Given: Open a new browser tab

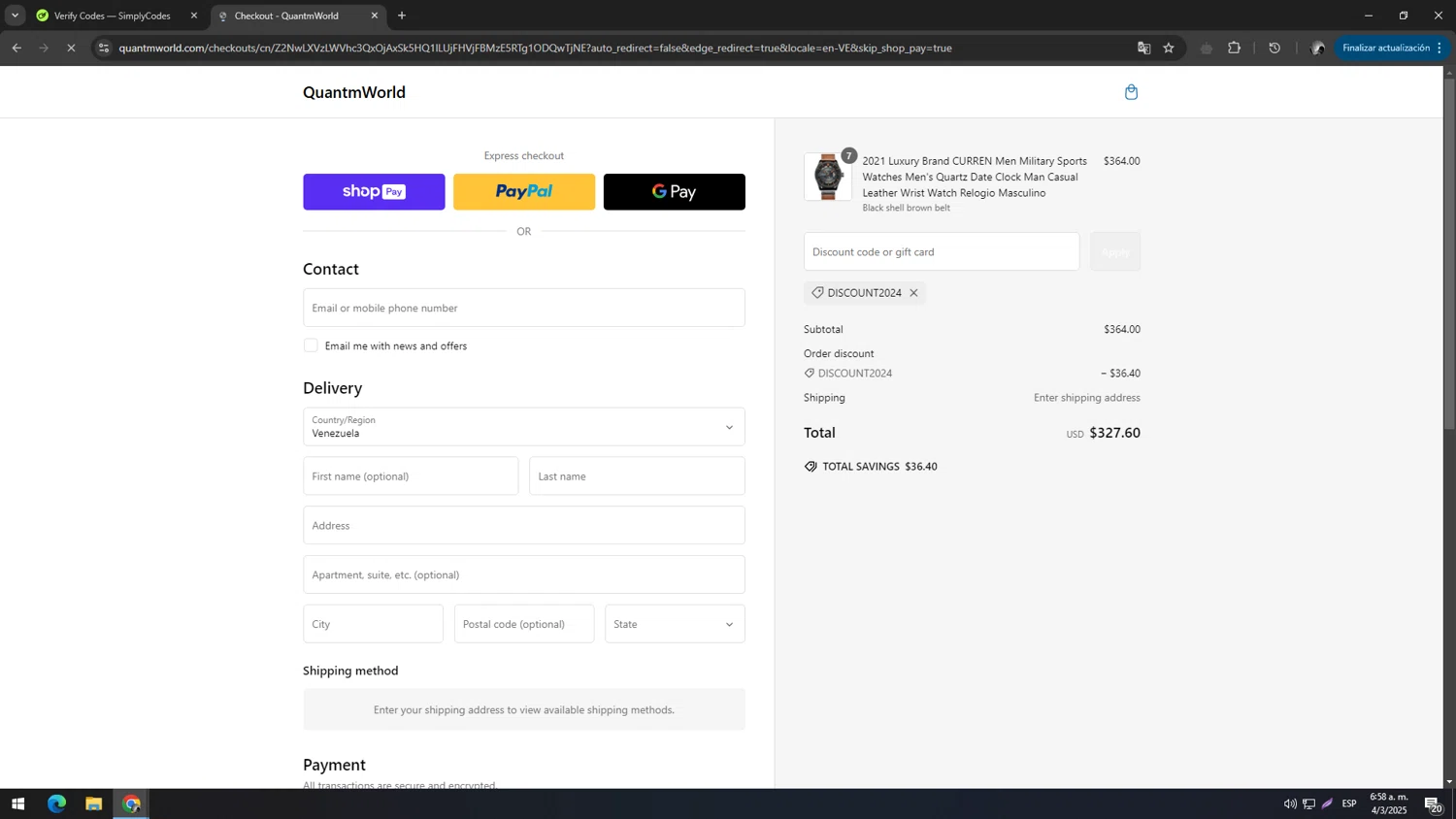Looking at the screenshot, I should click(x=402, y=16).
